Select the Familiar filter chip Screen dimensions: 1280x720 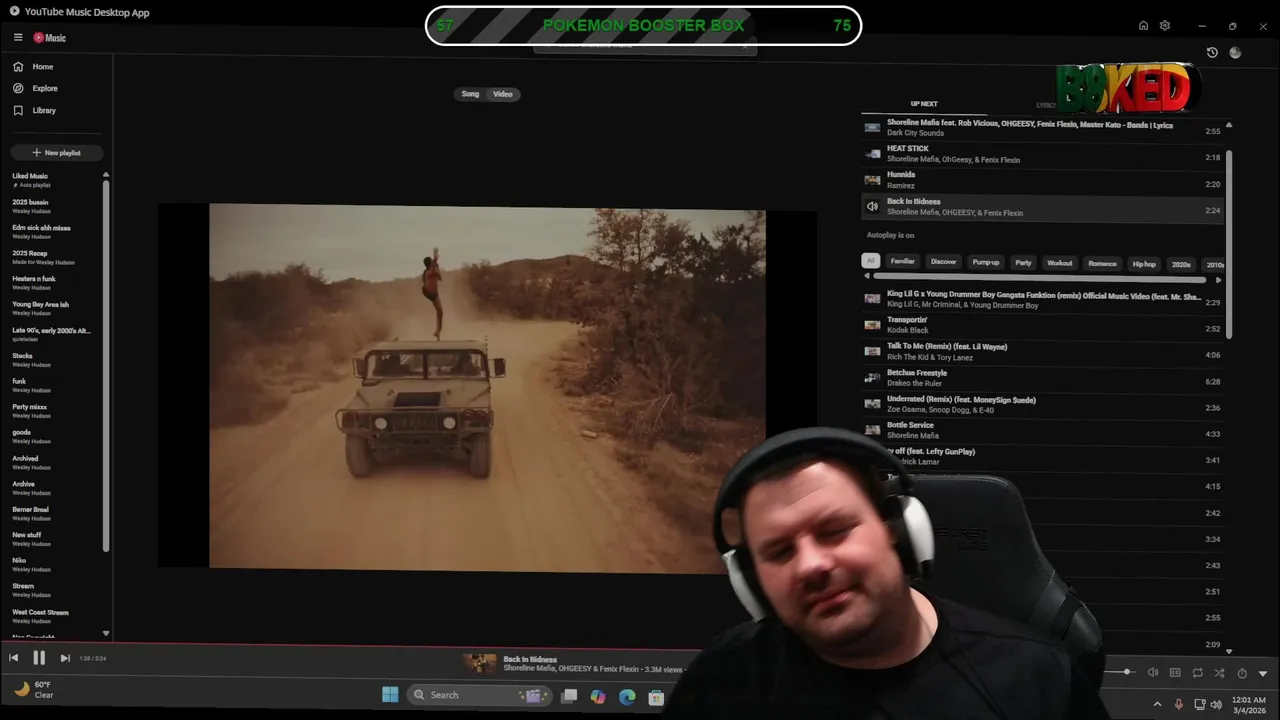point(903,262)
